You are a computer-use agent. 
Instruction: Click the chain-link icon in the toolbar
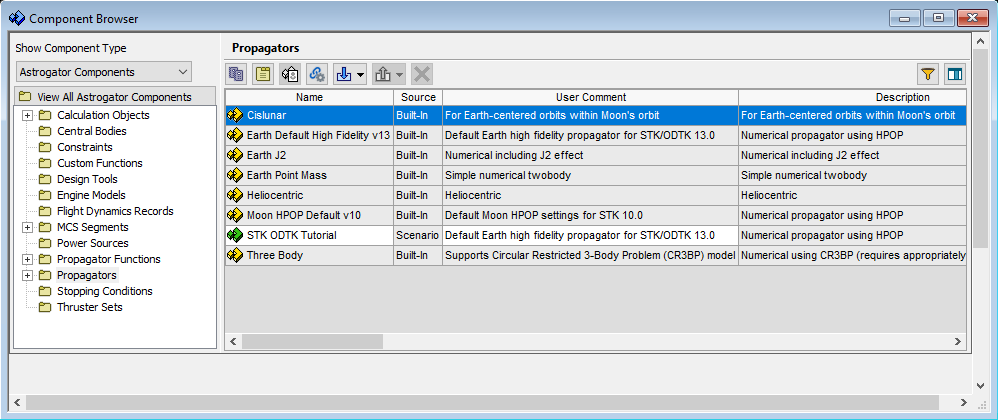click(317, 73)
